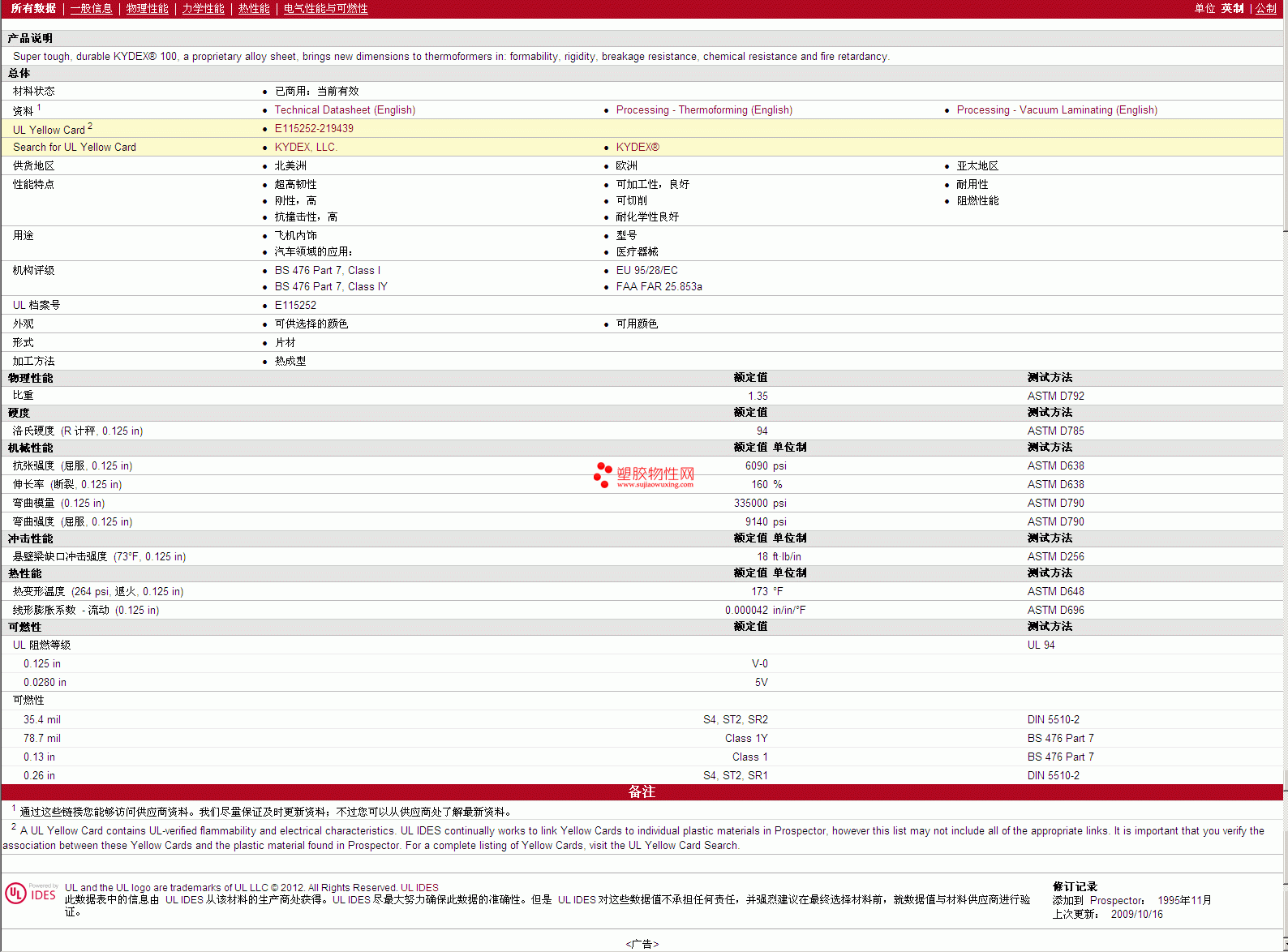This screenshot has width=1288, height=952.
Task: Search yellow card for KYDEX, LLC.
Action: point(306,147)
